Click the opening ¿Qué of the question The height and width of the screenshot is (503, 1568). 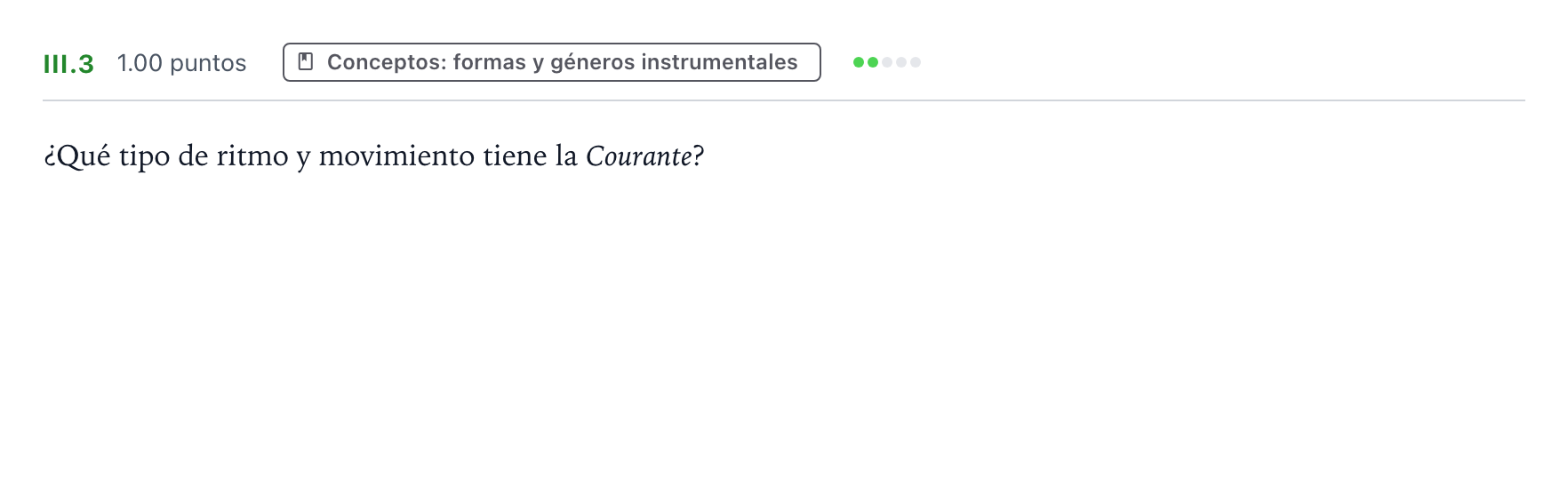coord(77,156)
